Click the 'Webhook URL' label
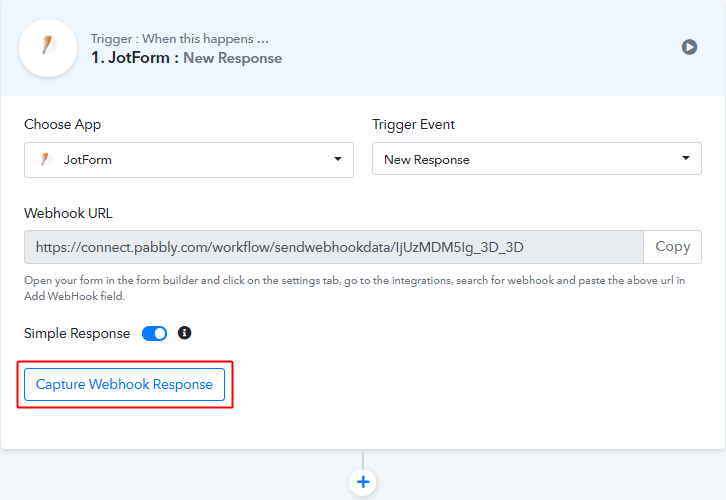This screenshot has height=500, width=726. point(68,213)
